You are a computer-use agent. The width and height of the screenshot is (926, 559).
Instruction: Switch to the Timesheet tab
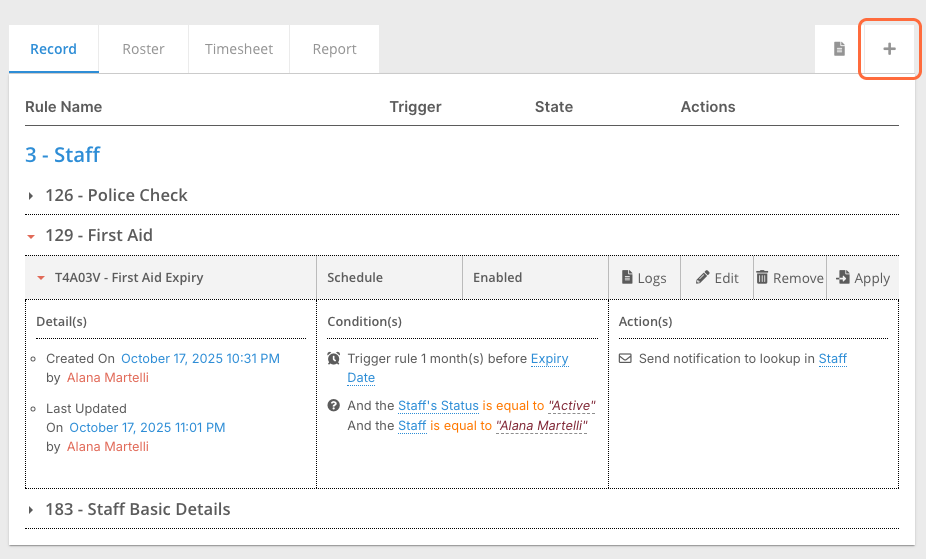(239, 49)
